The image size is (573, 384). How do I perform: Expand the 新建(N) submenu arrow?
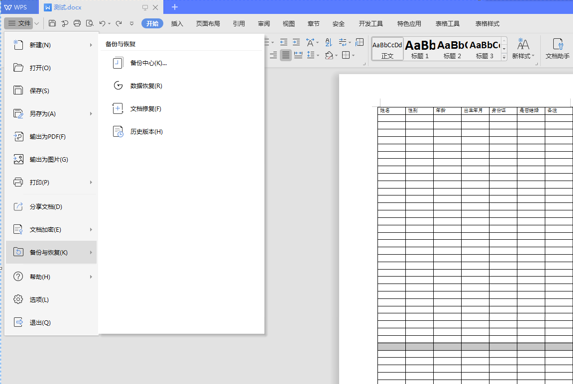coord(91,45)
